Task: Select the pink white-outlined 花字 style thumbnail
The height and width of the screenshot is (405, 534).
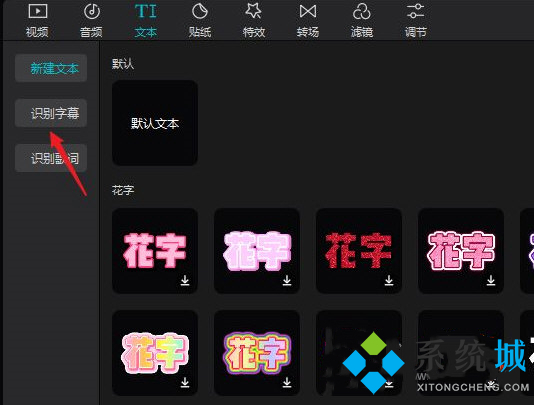Action: click(461, 251)
